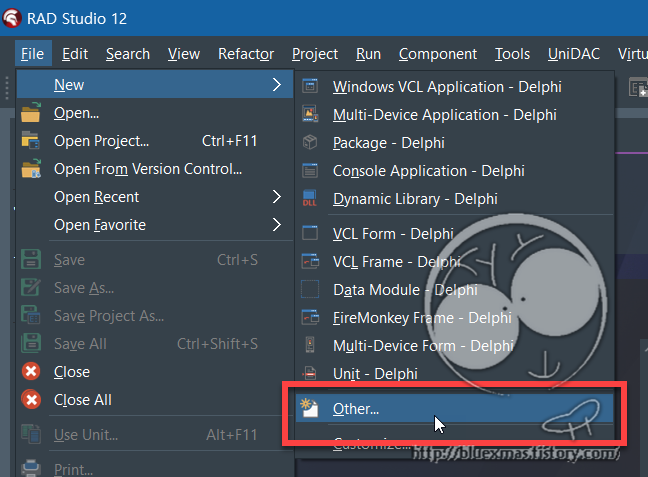Select Other... in New submenu
Viewport: 648px width, 477px height.
point(455,408)
